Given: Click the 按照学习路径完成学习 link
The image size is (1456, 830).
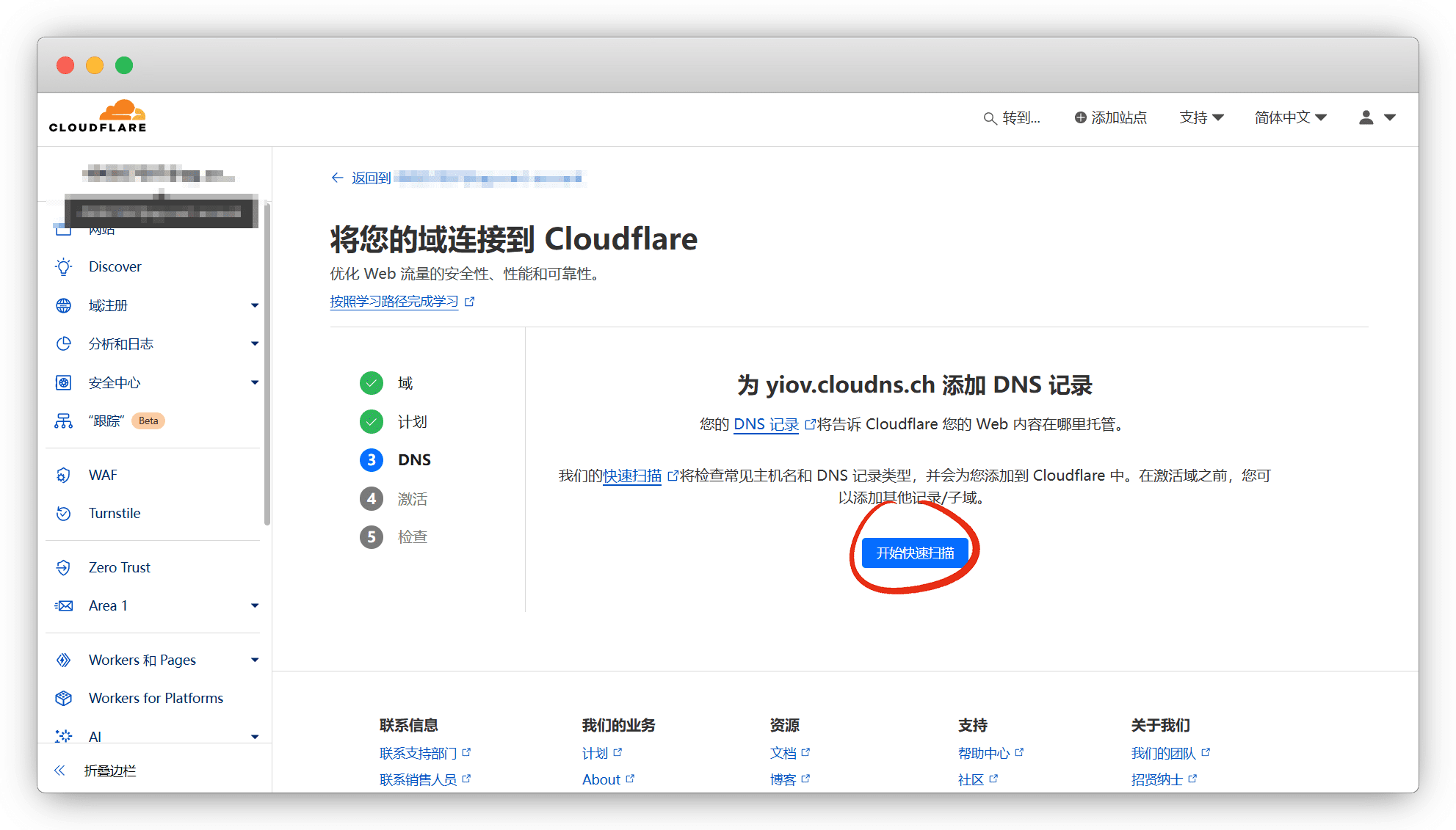Looking at the screenshot, I should click(394, 302).
